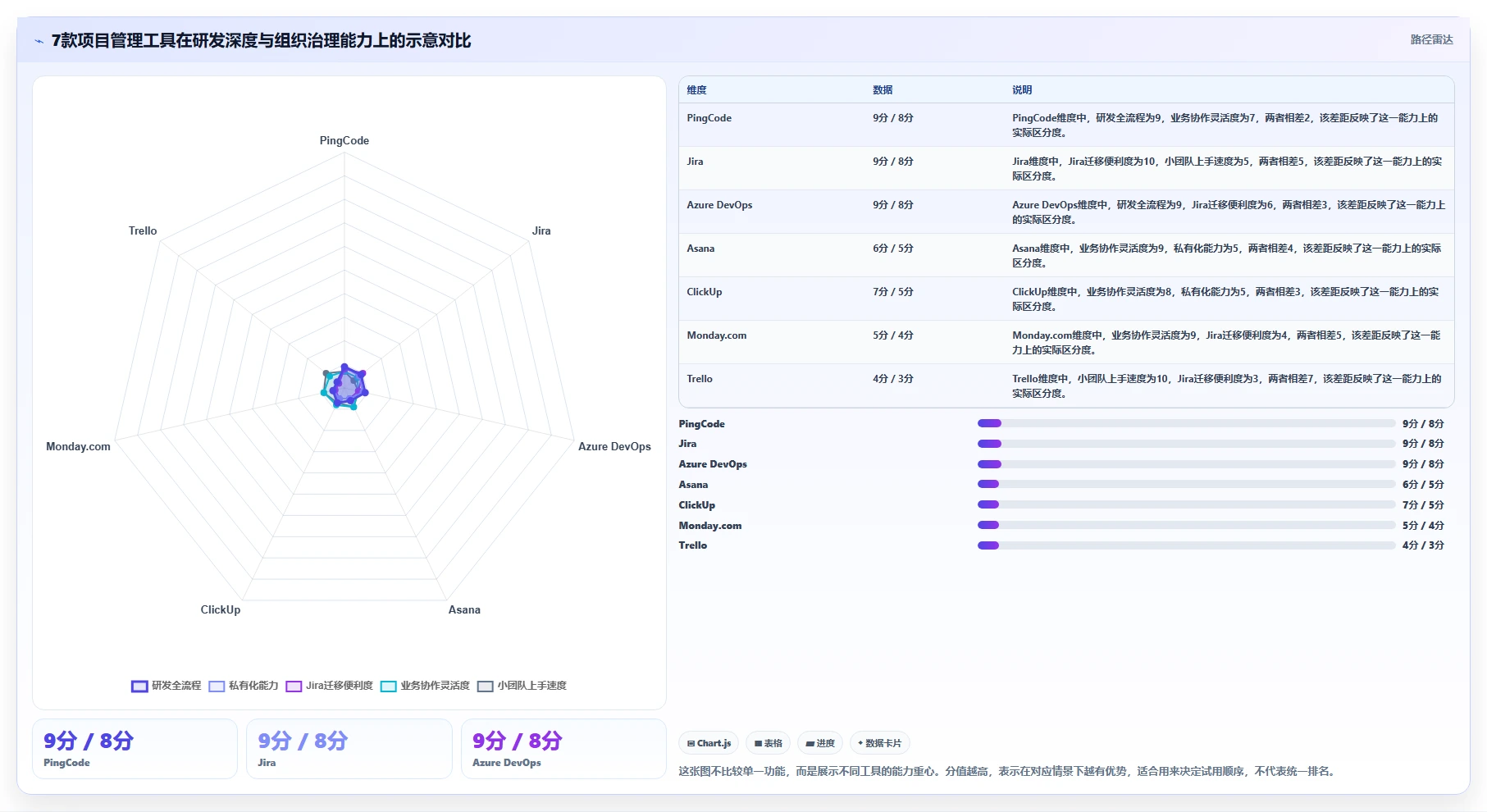Click the Jira description mentioning Jira迁移便利度为10
Image resolution: width=1487 pixels, height=812 pixels.
point(1227,169)
